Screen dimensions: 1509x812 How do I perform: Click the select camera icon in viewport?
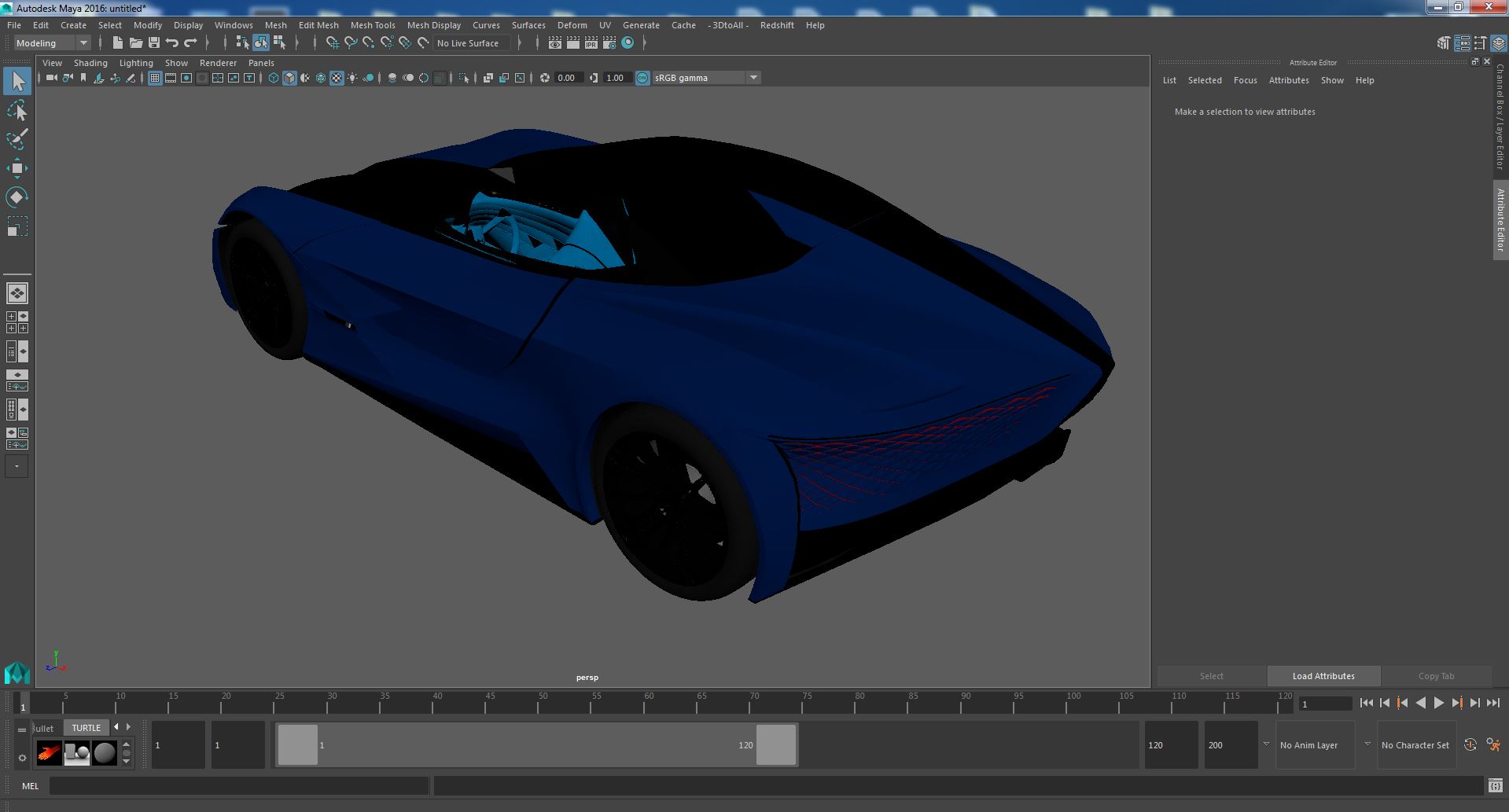[51, 78]
